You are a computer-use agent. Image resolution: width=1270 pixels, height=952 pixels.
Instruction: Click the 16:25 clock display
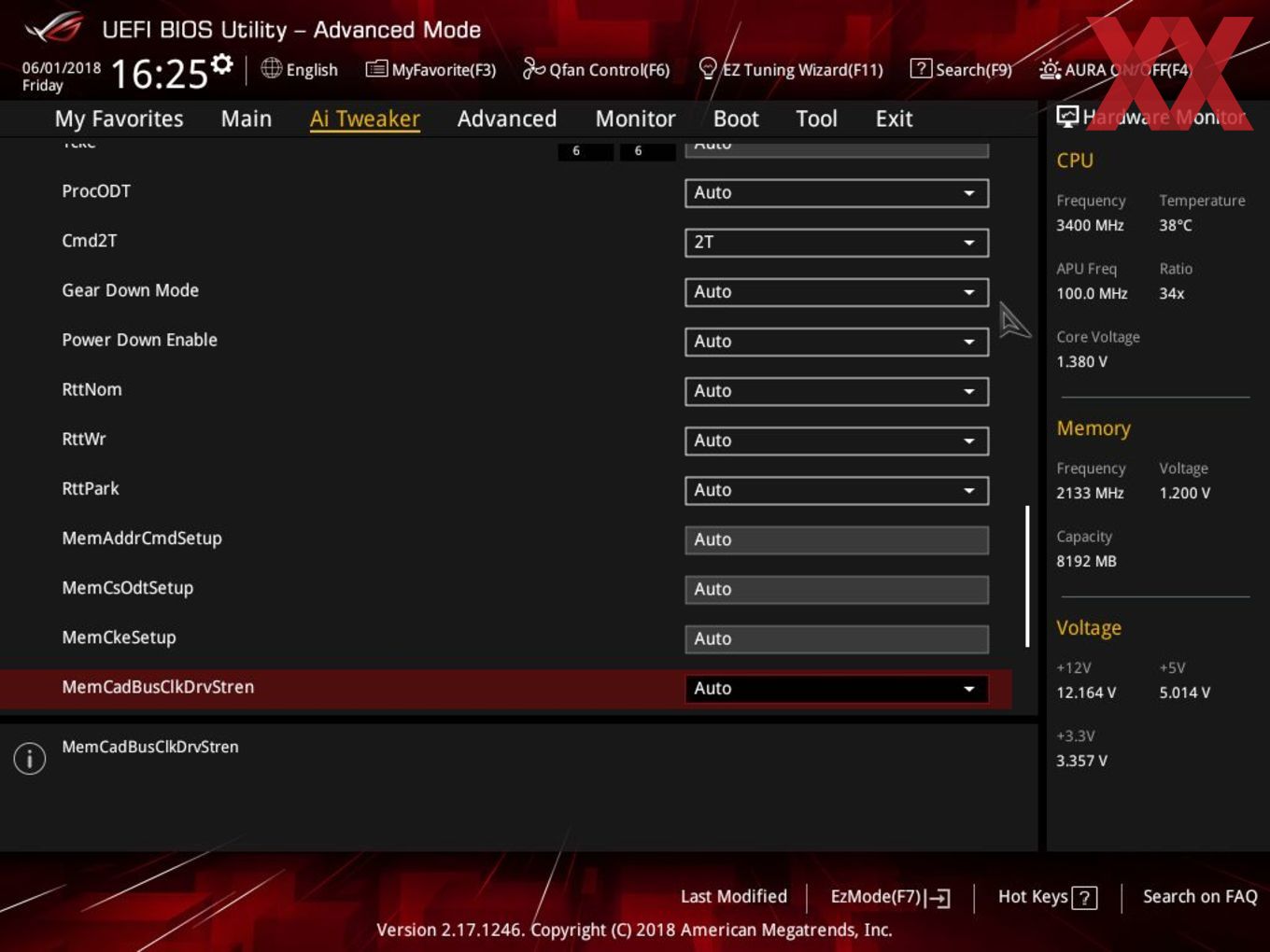[x=159, y=74]
